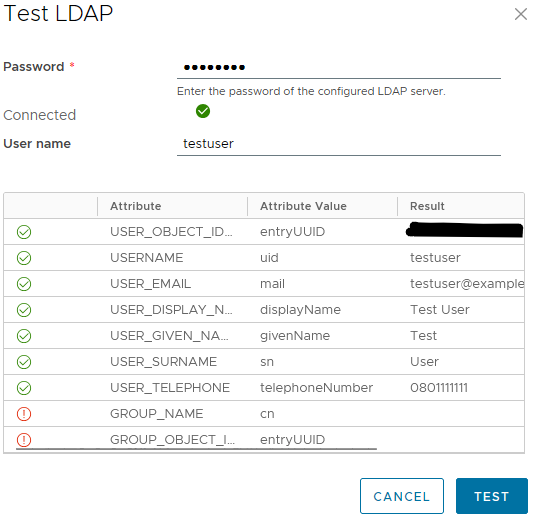The image size is (536, 518).
Task: Click the success icon for USER_TELEPHONE
Action: pyautogui.click(x=24, y=388)
